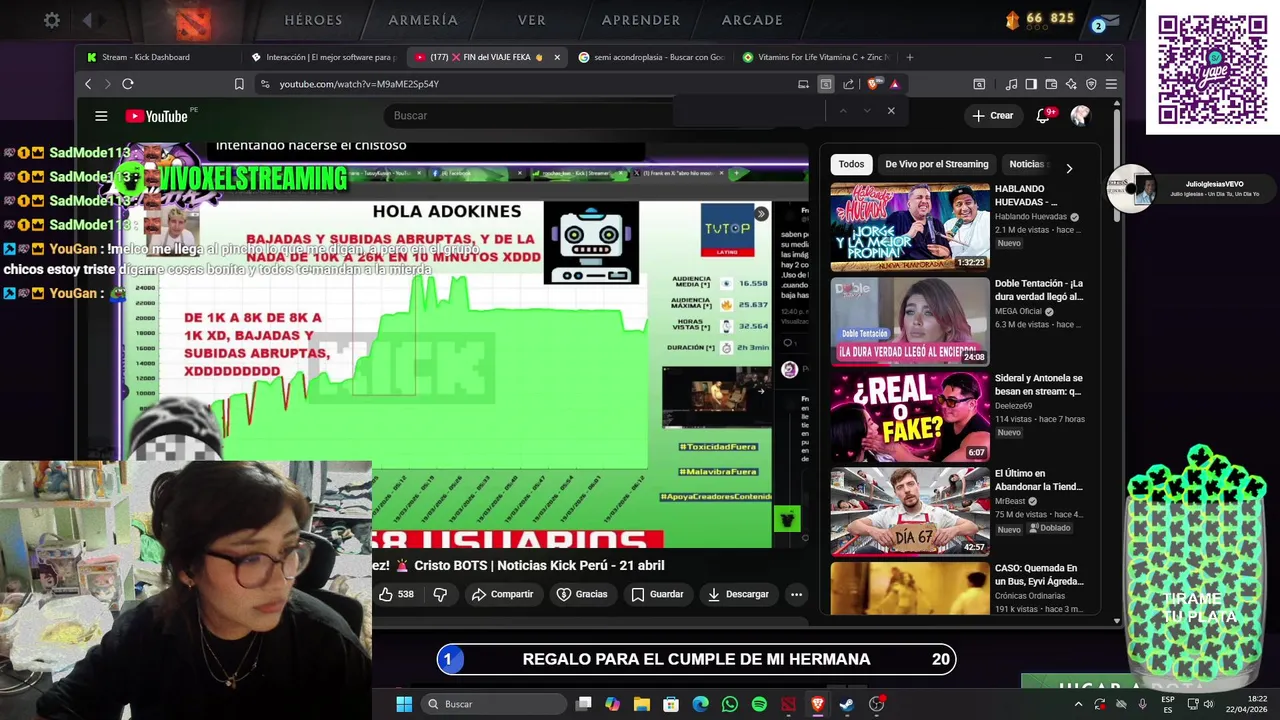Open the YouTube hamburger guide menu
Image resolution: width=1280 pixels, height=720 pixels.
pos(101,116)
